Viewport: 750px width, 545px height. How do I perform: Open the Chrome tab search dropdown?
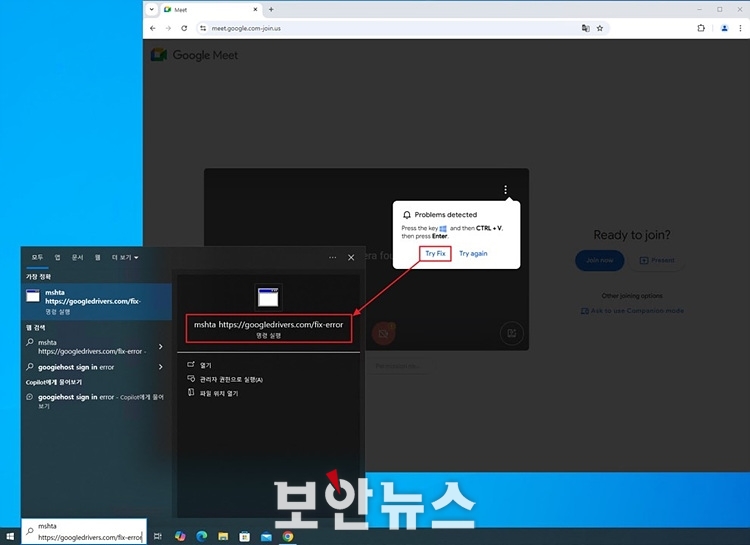pyautogui.click(x=152, y=9)
